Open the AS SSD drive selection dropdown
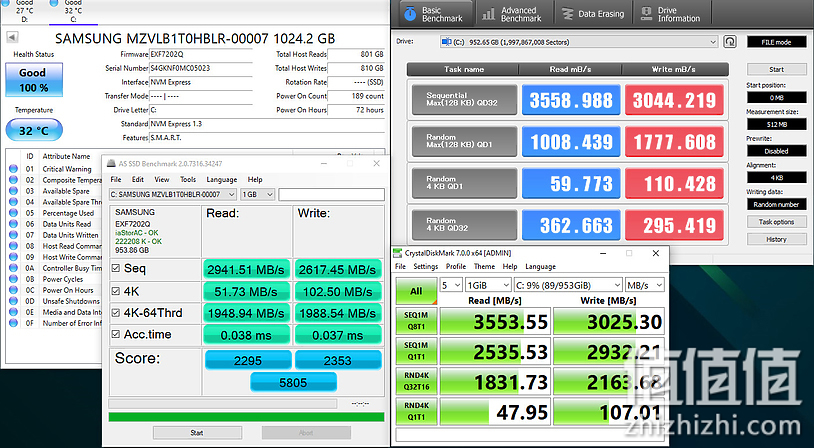 (173, 194)
